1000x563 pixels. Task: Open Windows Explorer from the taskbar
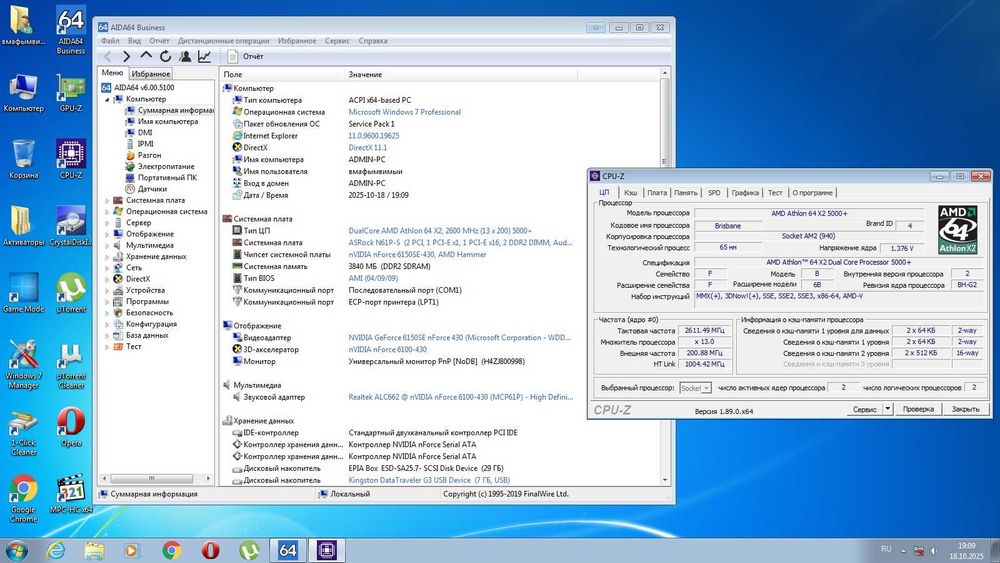94,550
